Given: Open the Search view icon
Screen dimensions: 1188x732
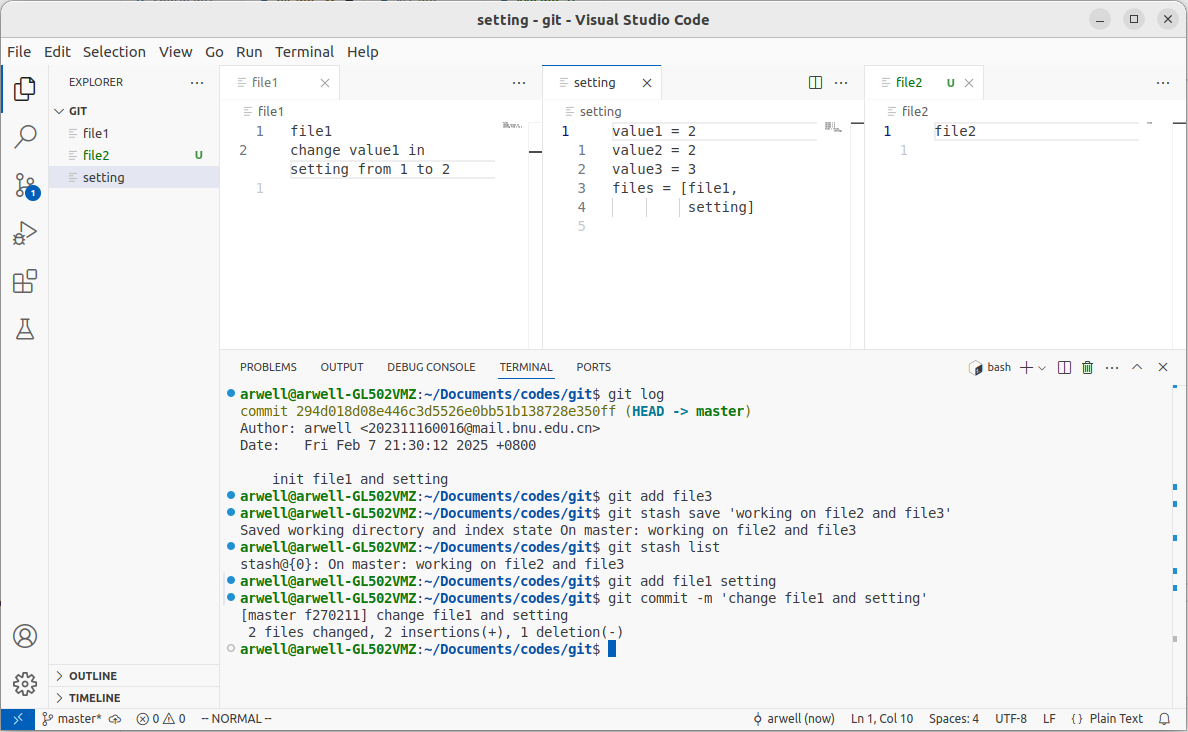Looking at the screenshot, I should 25,137.
